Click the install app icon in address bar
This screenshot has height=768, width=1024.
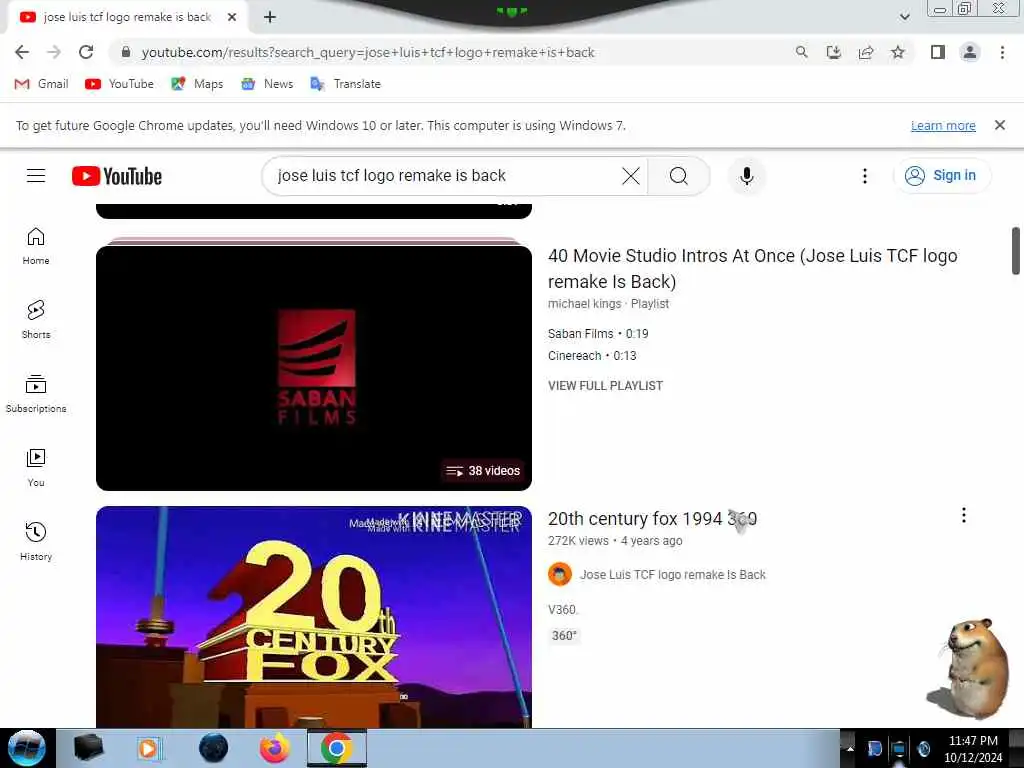(x=833, y=52)
